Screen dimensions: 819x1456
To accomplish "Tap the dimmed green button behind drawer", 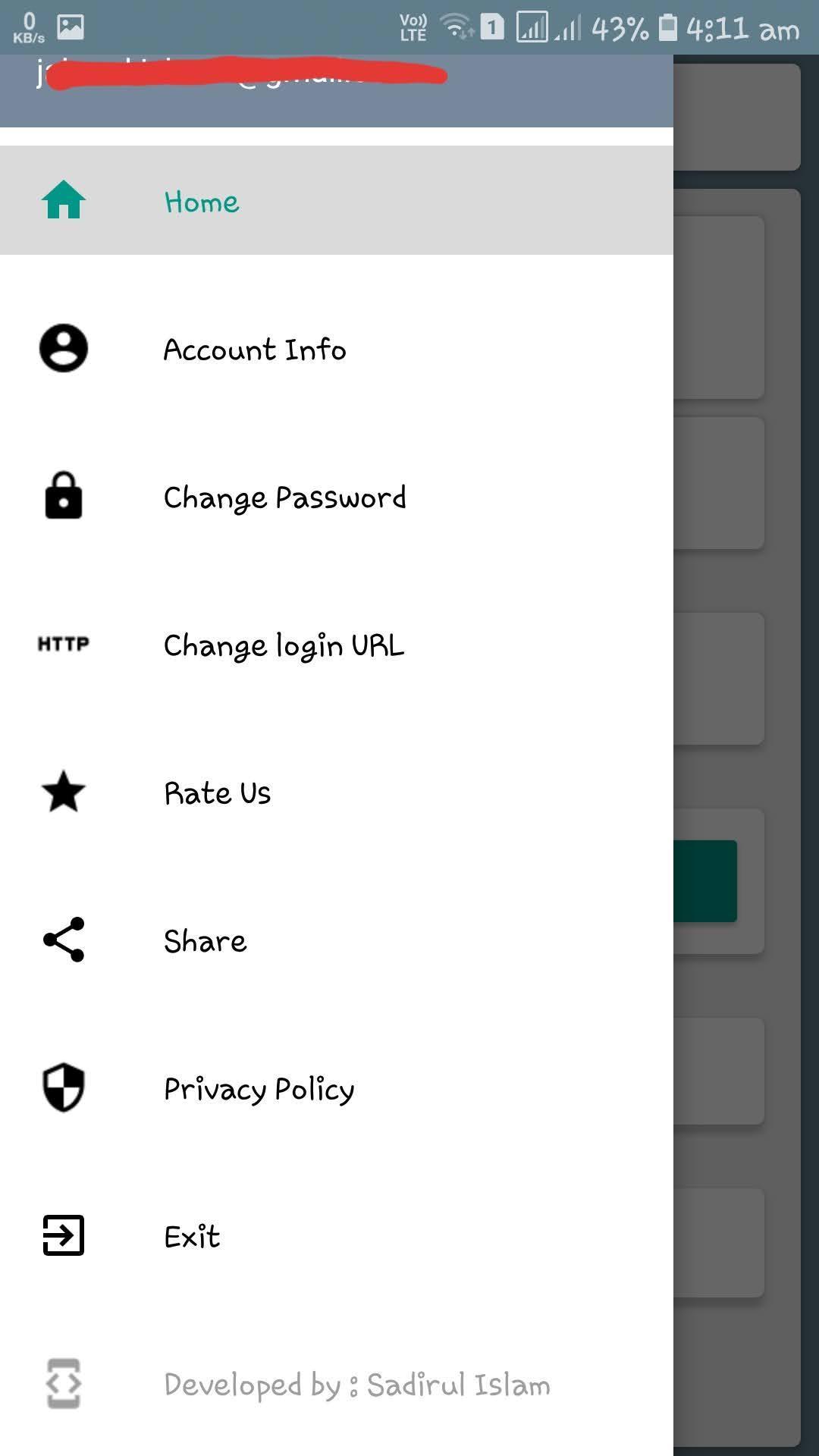I will click(704, 881).
